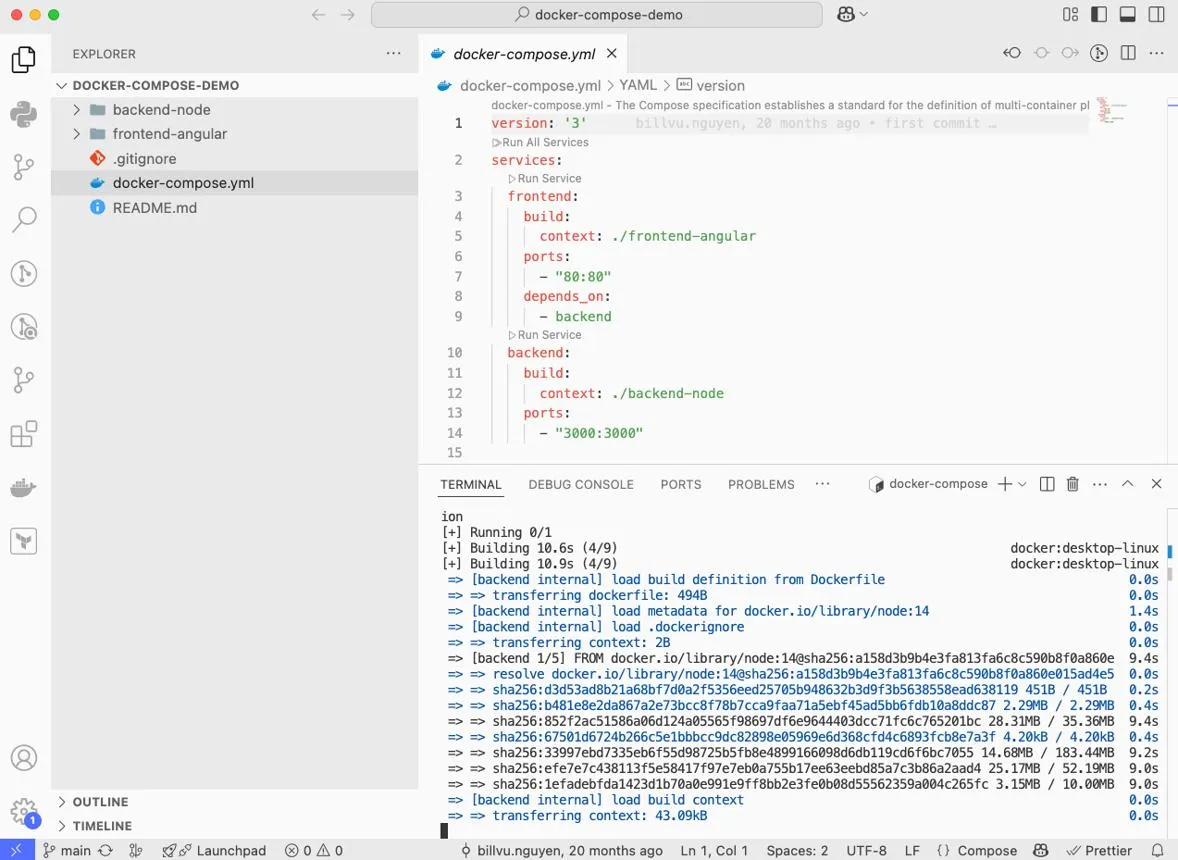Click Run Service above the frontend service
This screenshot has height=860, width=1178.
(x=545, y=179)
